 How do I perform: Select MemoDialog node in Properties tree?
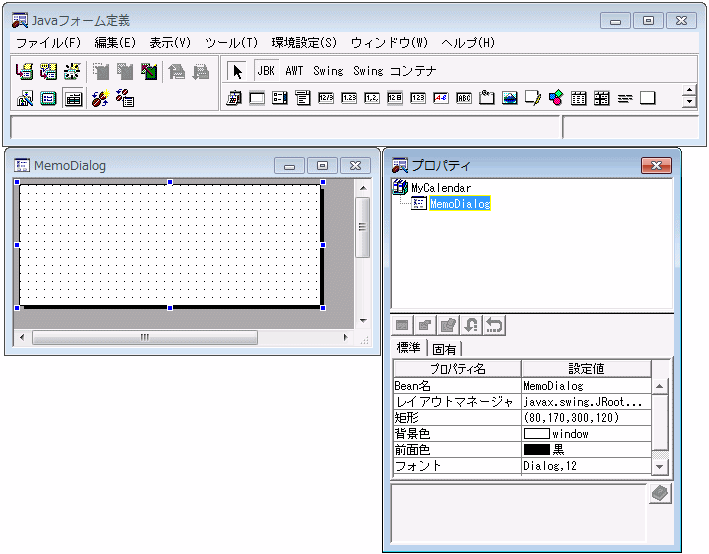pyautogui.click(x=460, y=204)
